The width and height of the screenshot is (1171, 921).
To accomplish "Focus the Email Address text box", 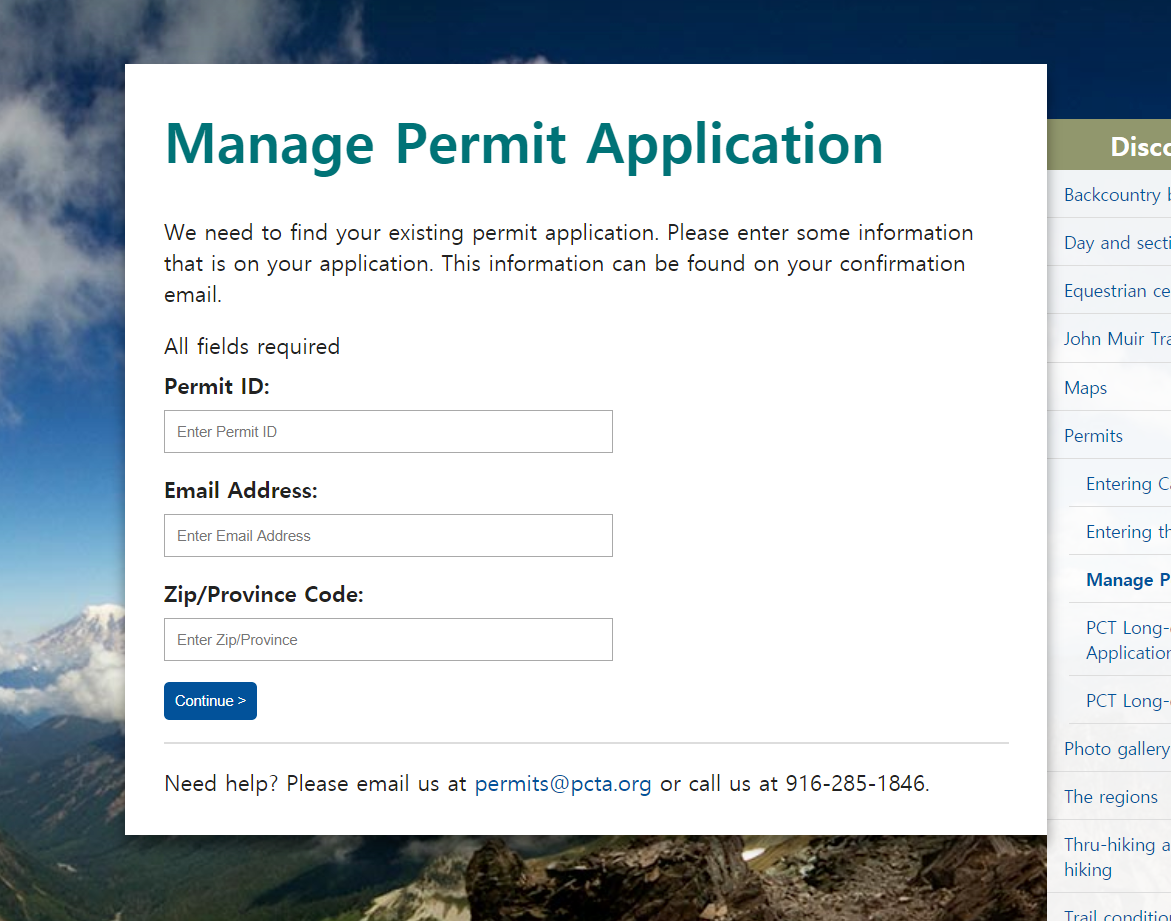I will click(x=388, y=535).
